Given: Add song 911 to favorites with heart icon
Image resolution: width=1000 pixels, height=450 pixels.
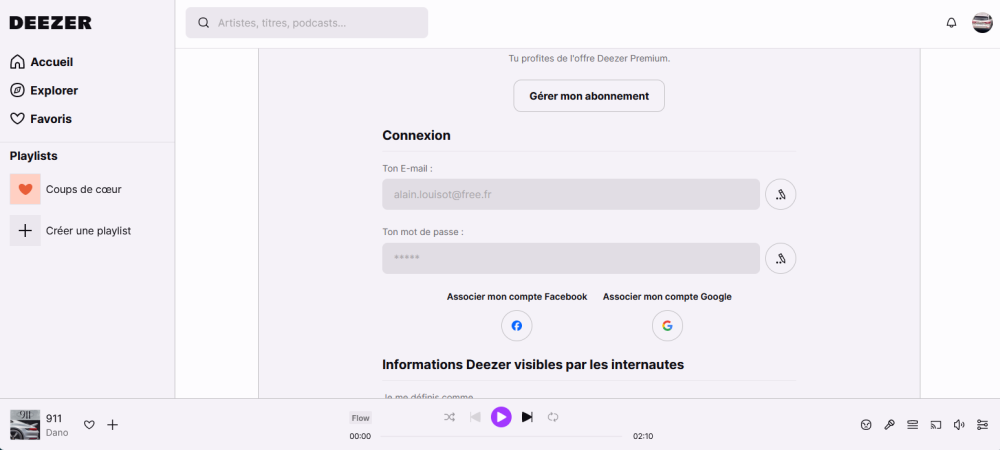Looking at the screenshot, I should (89, 425).
